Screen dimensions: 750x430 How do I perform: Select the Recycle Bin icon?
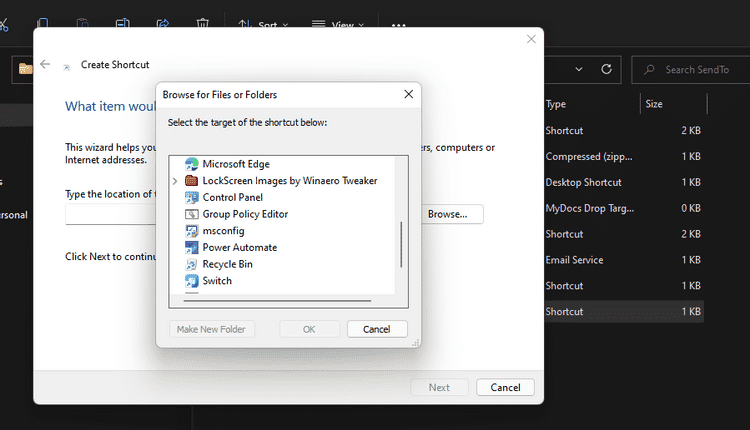[x=192, y=264]
